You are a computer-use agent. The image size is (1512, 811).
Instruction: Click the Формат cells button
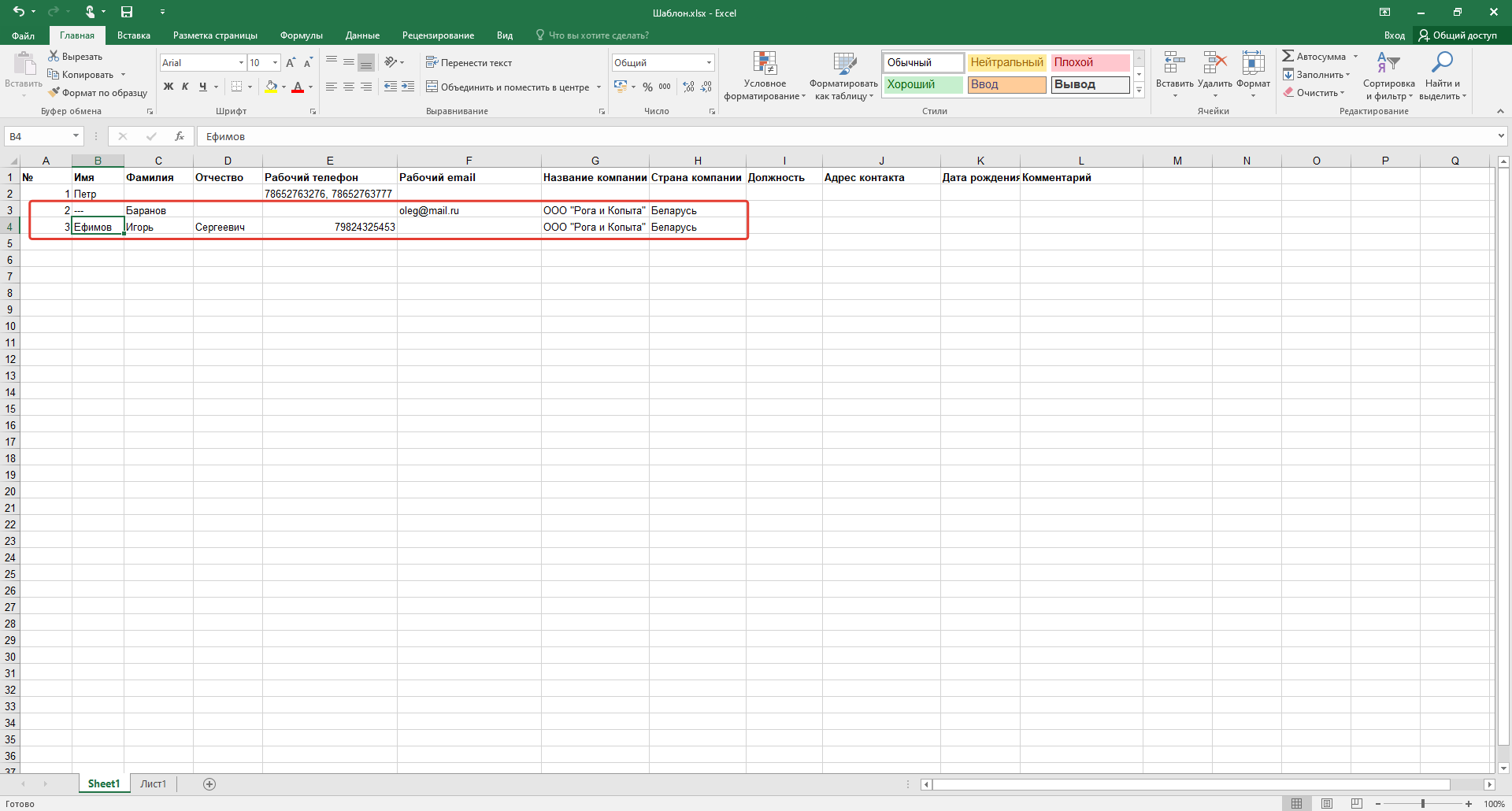[1253, 75]
